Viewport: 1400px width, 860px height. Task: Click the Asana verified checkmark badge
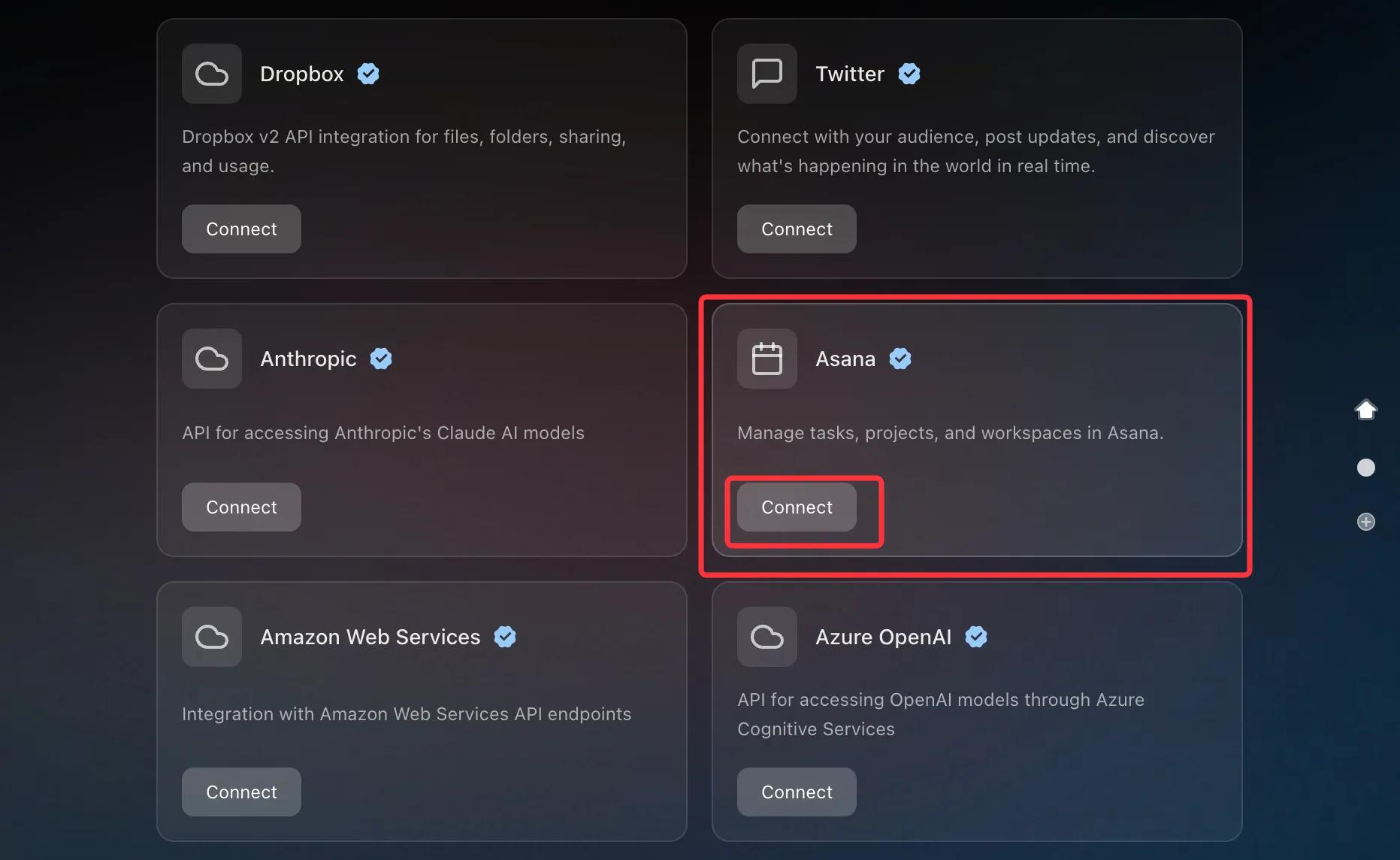pyautogui.click(x=900, y=359)
